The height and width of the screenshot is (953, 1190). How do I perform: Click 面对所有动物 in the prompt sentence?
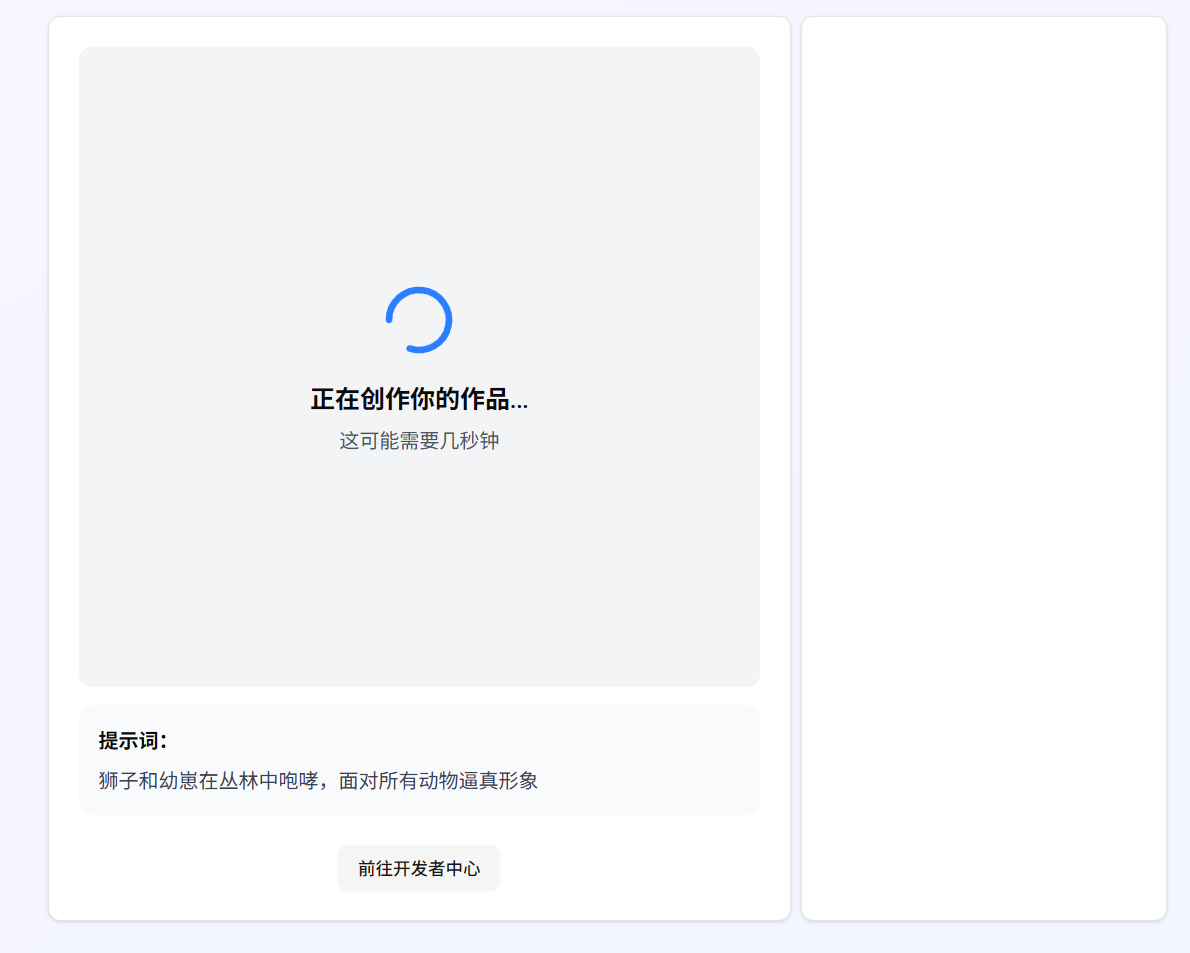point(398,781)
